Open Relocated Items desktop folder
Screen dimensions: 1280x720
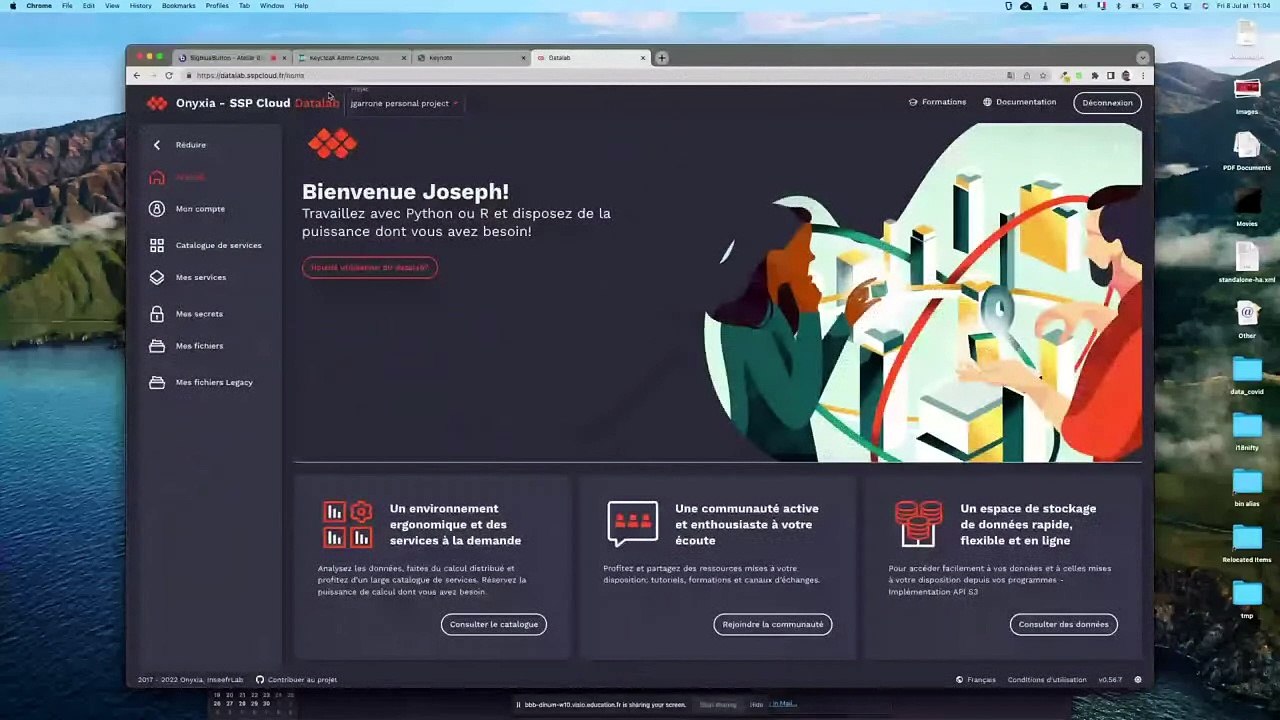click(x=1247, y=542)
